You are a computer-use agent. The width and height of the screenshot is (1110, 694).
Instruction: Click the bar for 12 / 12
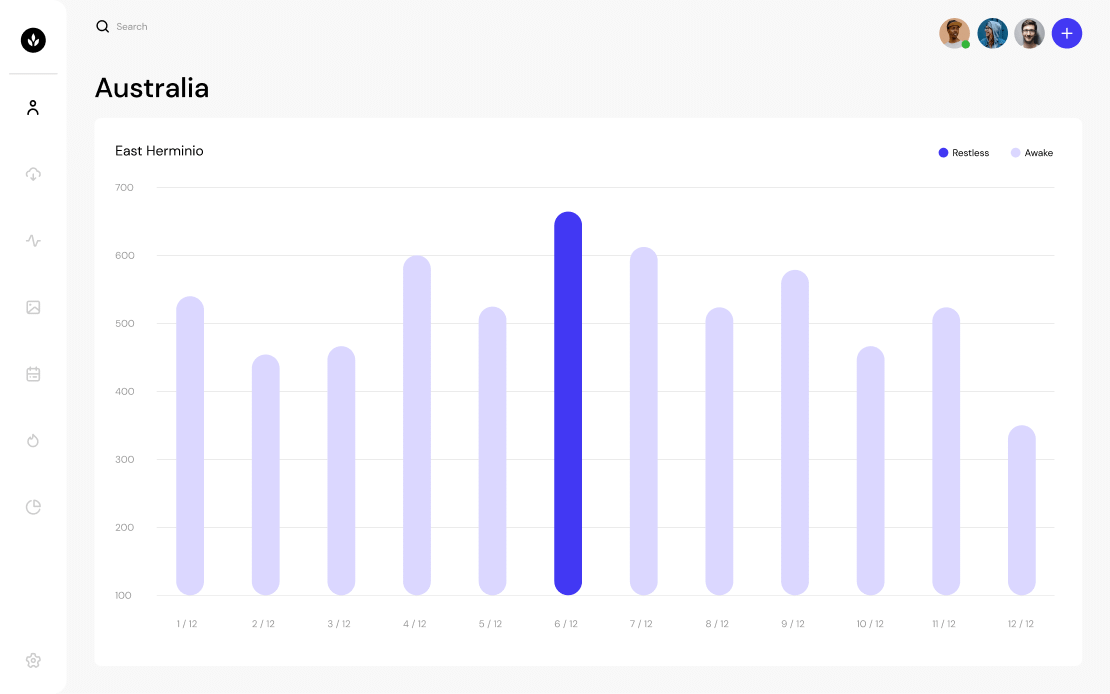[x=1022, y=511]
